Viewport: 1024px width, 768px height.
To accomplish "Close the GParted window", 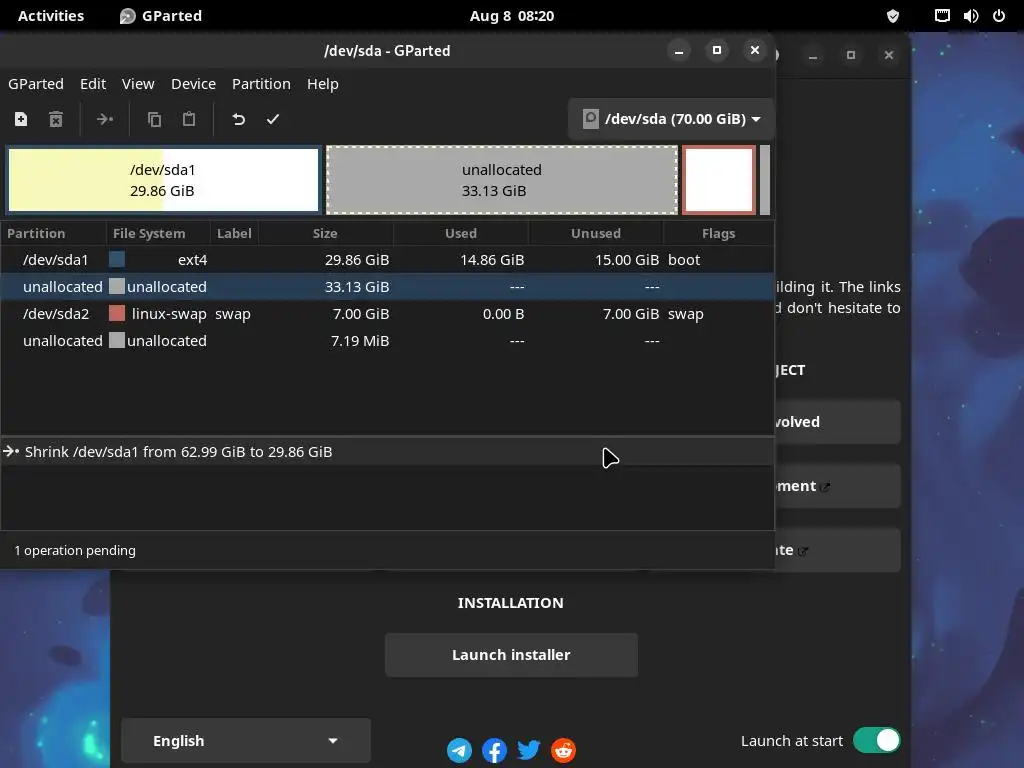I will click(x=755, y=50).
